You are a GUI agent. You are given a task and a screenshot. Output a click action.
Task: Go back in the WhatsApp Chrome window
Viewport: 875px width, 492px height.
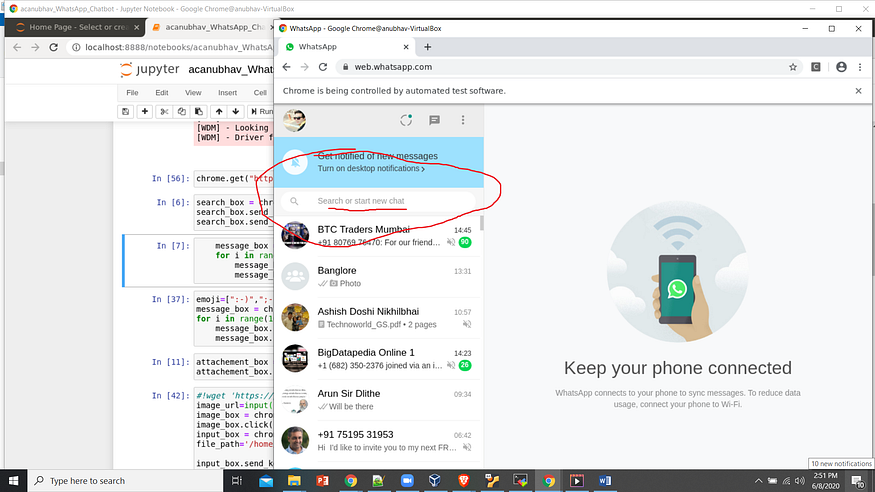tap(286, 67)
